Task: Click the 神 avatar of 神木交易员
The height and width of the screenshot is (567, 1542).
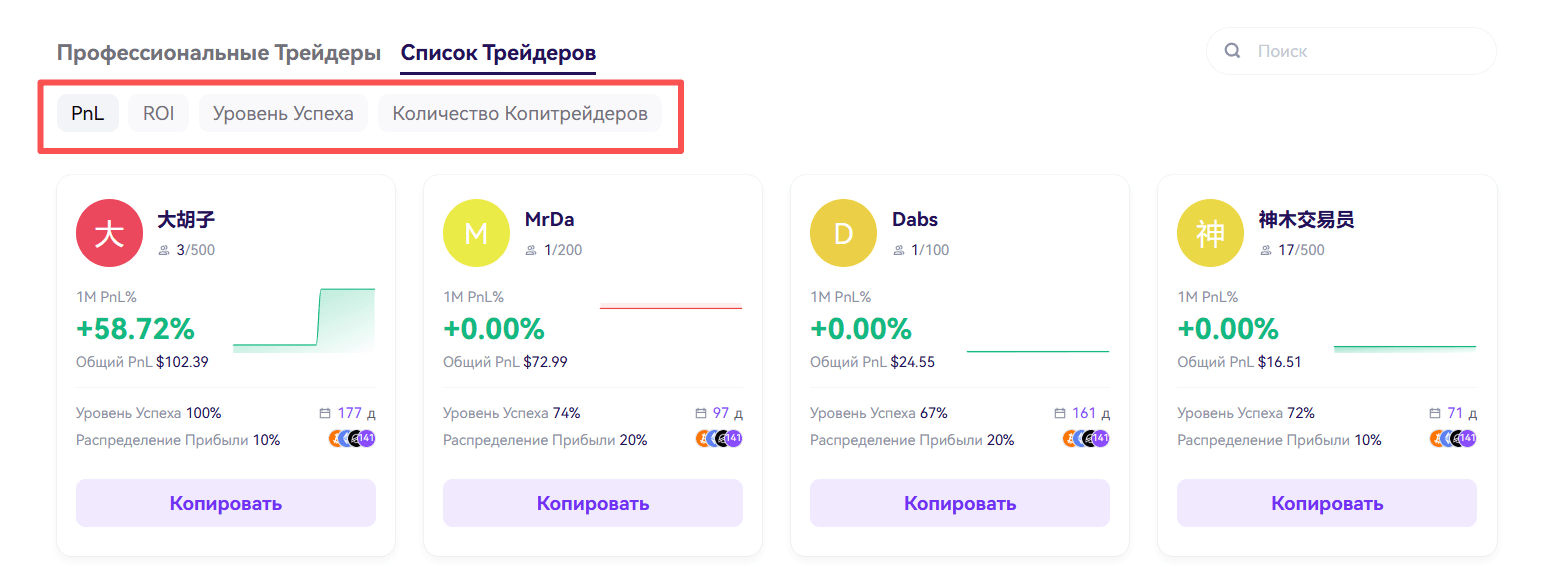Action: [1210, 234]
